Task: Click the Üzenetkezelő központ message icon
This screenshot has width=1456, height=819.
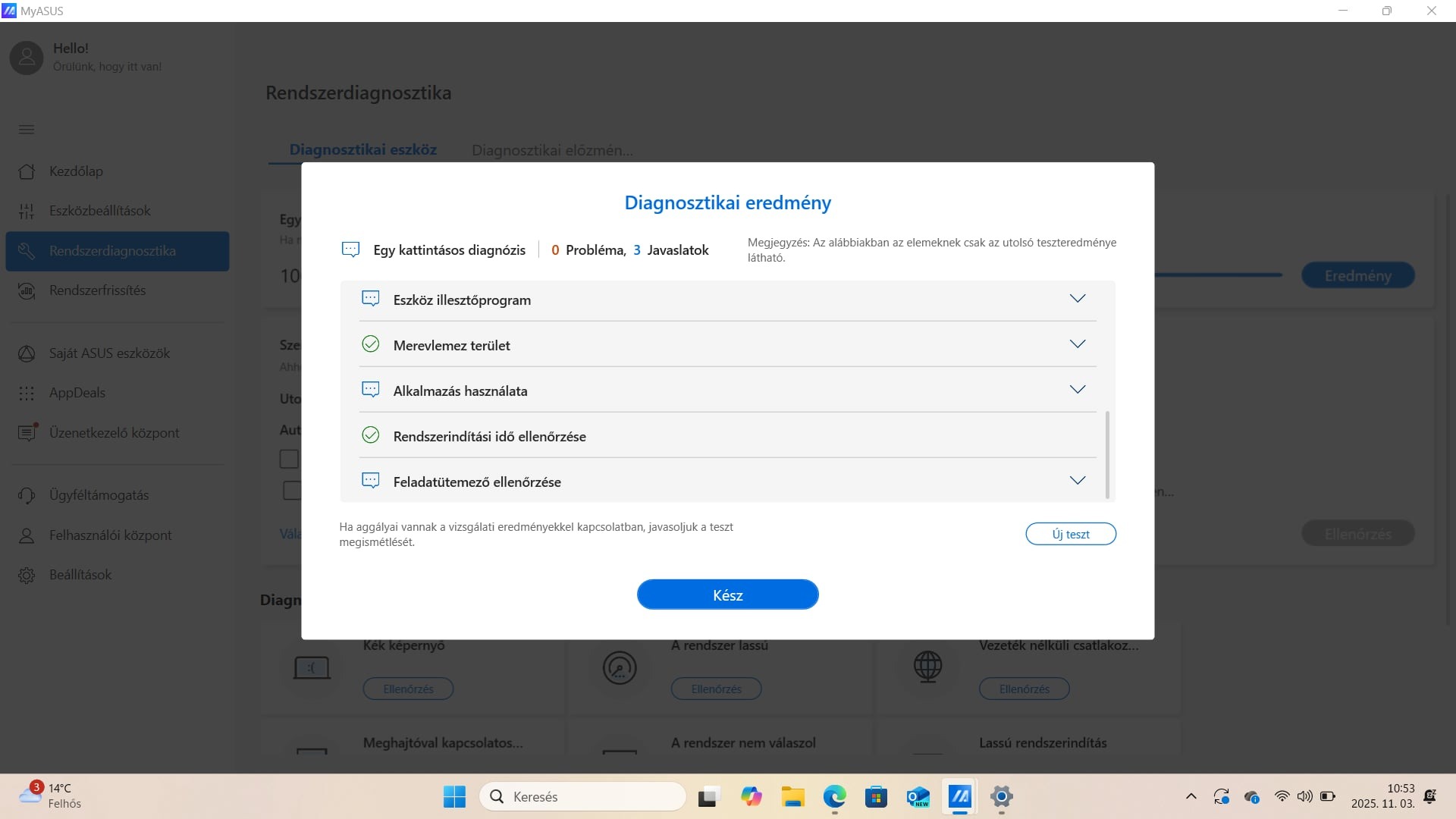Action: tap(27, 433)
